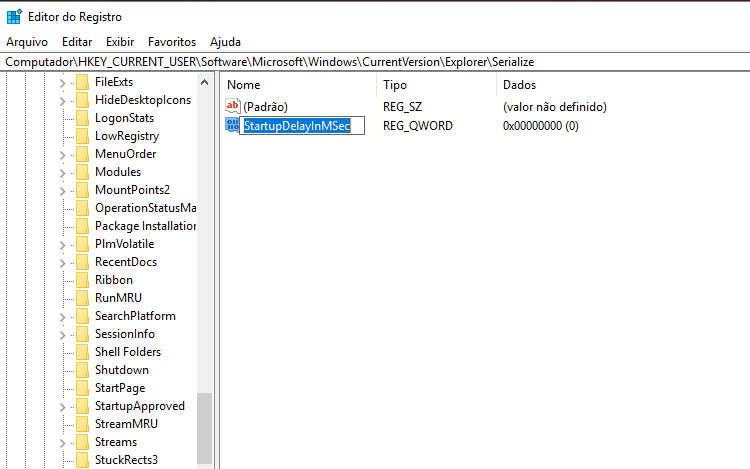Image resolution: width=750 pixels, height=469 pixels.
Task: Select the RunMRU key label
Action: point(118,298)
